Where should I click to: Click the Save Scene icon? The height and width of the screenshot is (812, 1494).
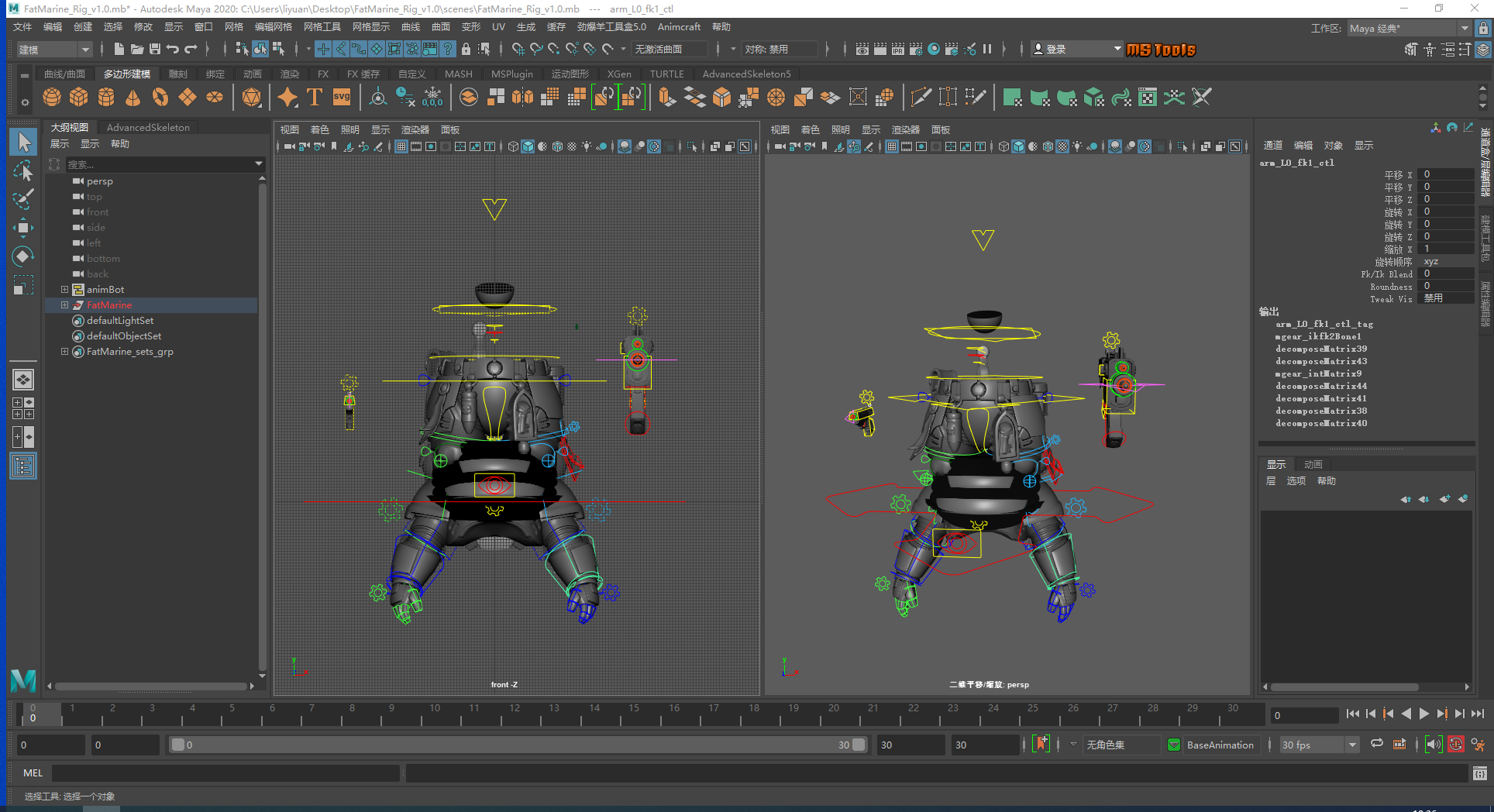pyautogui.click(x=155, y=50)
